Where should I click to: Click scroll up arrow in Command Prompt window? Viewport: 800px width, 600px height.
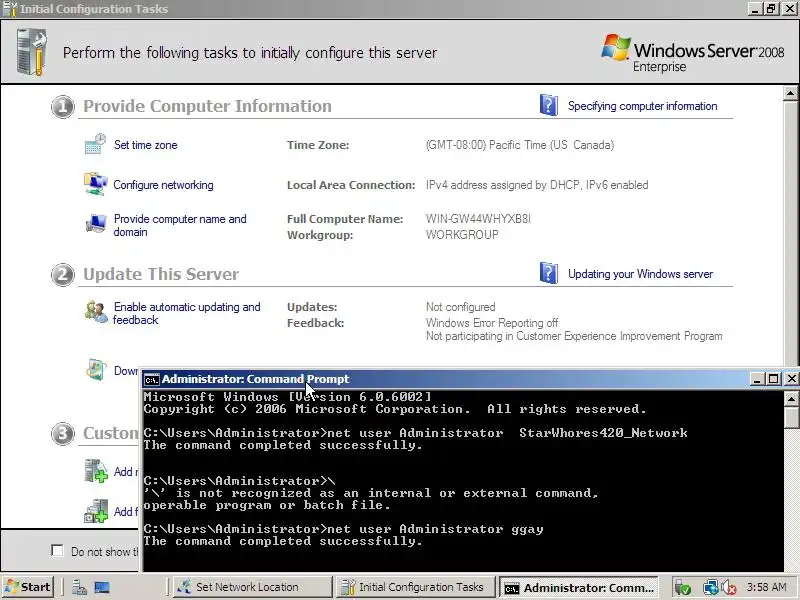(791, 398)
